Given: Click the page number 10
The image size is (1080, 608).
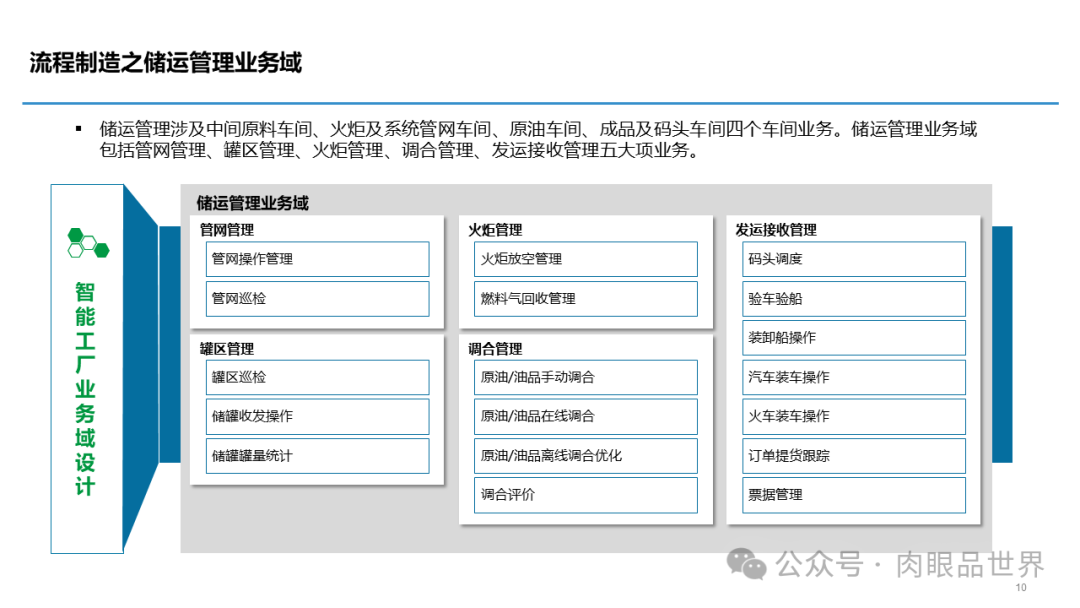Looking at the screenshot, I should pos(1021,587).
